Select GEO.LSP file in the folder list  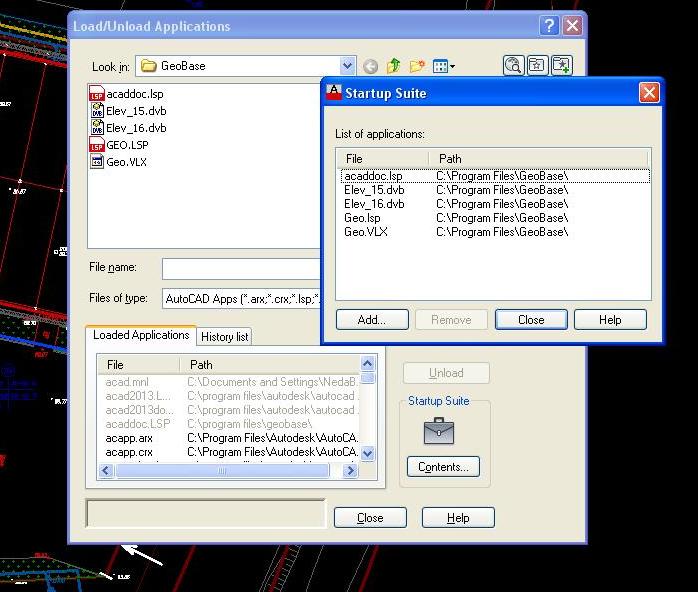(119, 145)
